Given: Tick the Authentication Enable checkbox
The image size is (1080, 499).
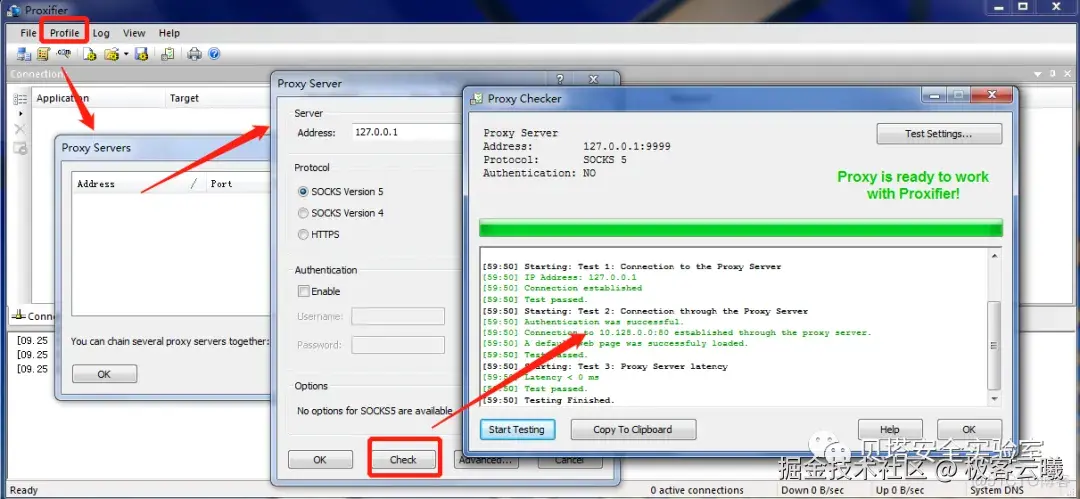Looking at the screenshot, I should (x=304, y=292).
